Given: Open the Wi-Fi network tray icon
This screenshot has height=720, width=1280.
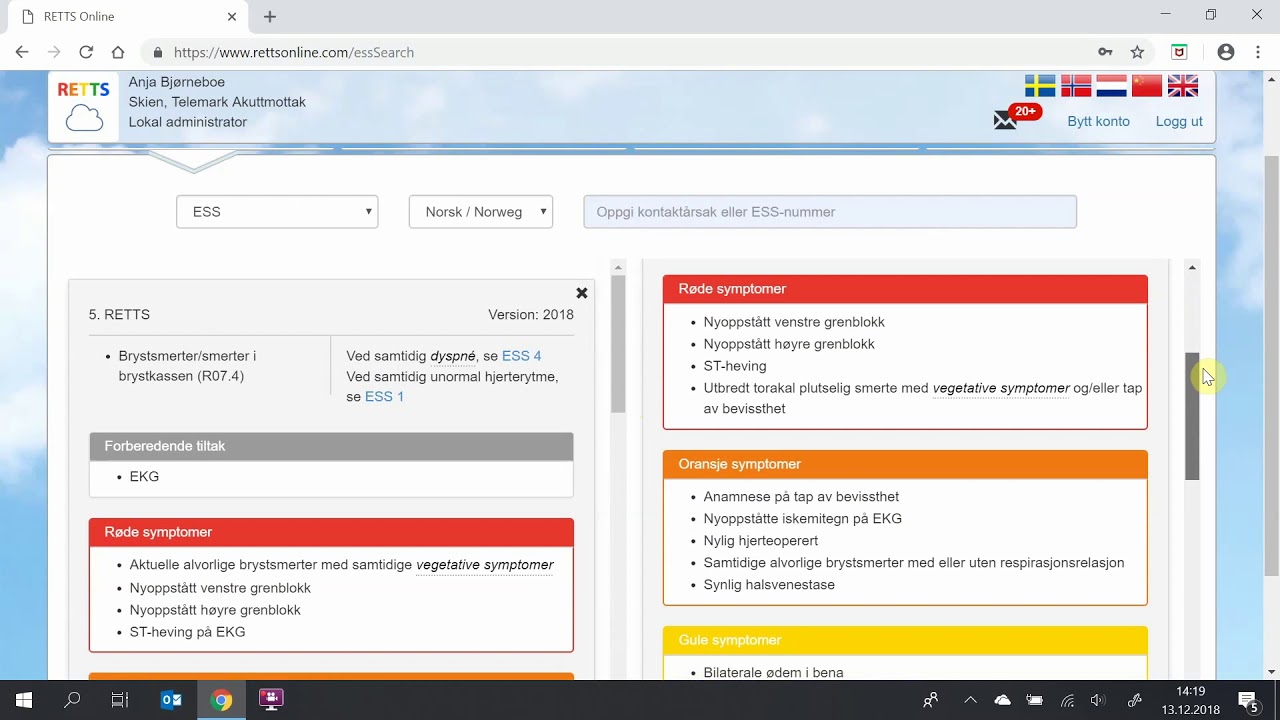Looking at the screenshot, I should coord(1067,700).
